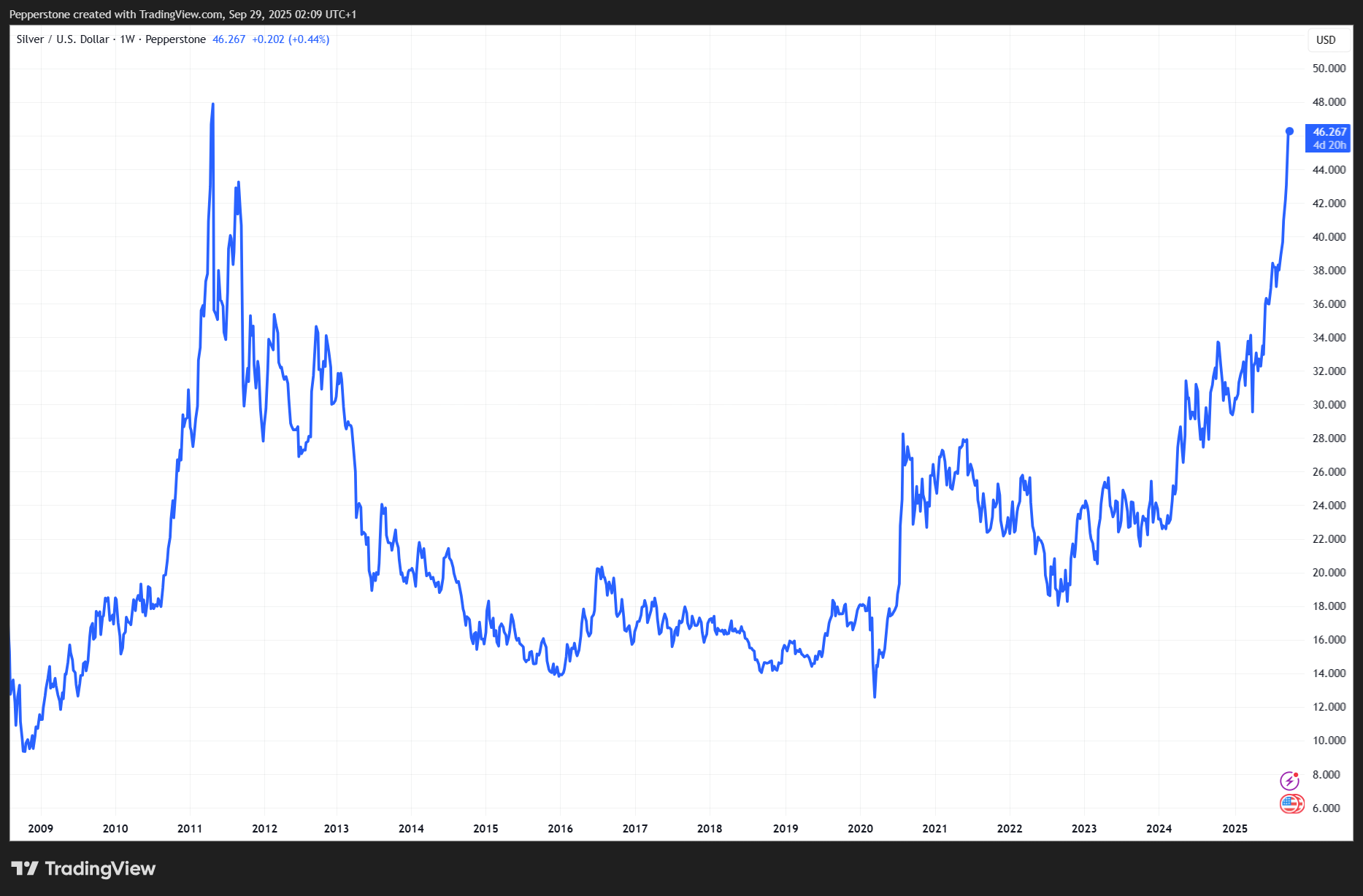1363x896 pixels.
Task: Click the purple lightning bolt event icon
Action: (1290, 781)
